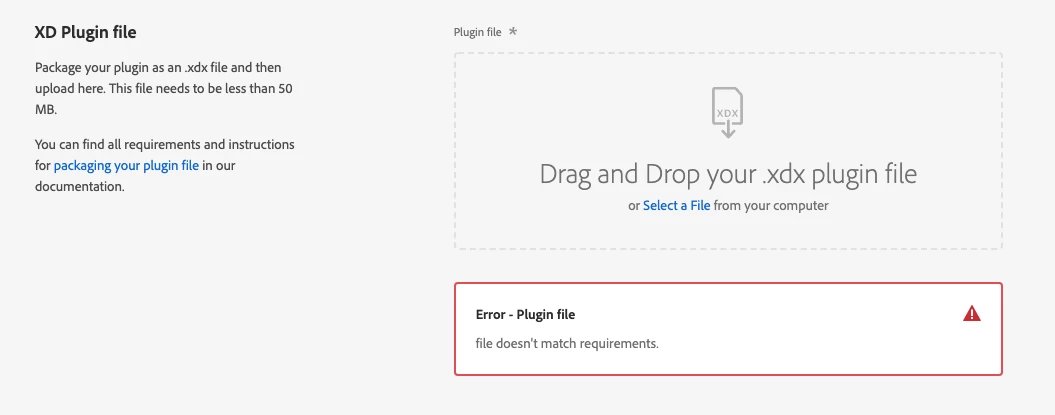Click the file doesn't match requirements message
This screenshot has height=415, width=1055.
[x=567, y=344]
